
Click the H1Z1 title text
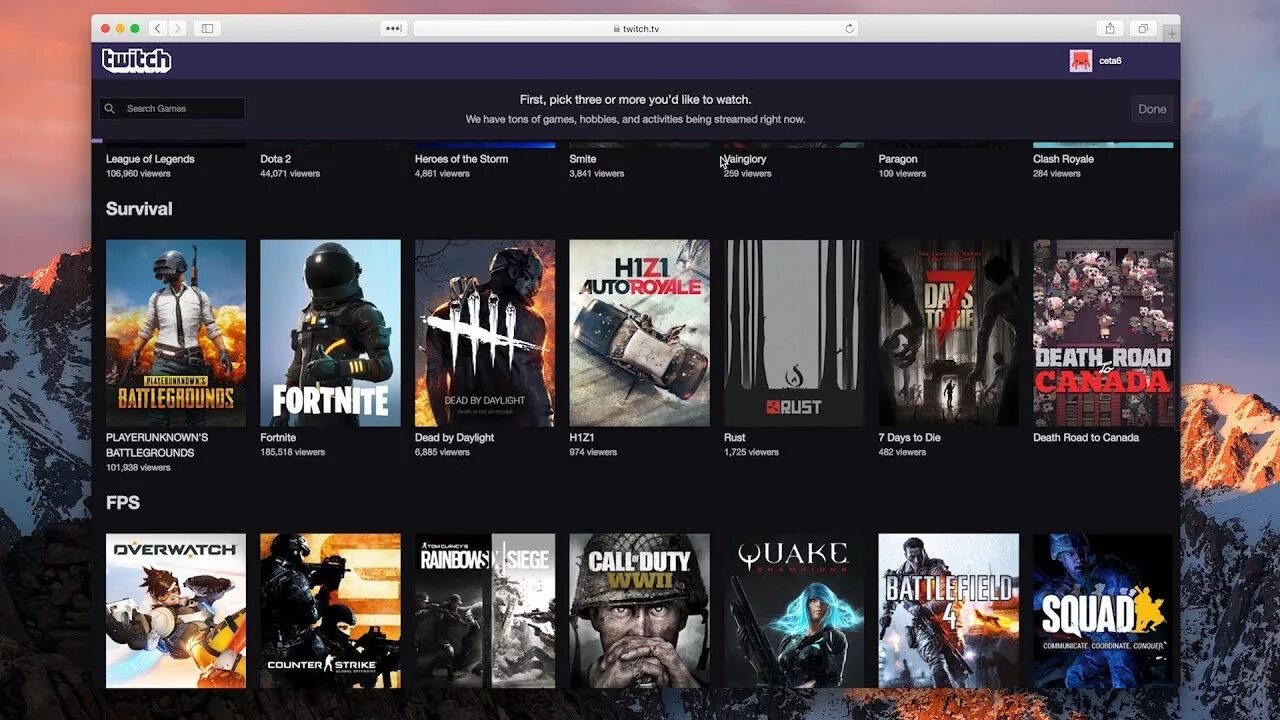pos(582,437)
